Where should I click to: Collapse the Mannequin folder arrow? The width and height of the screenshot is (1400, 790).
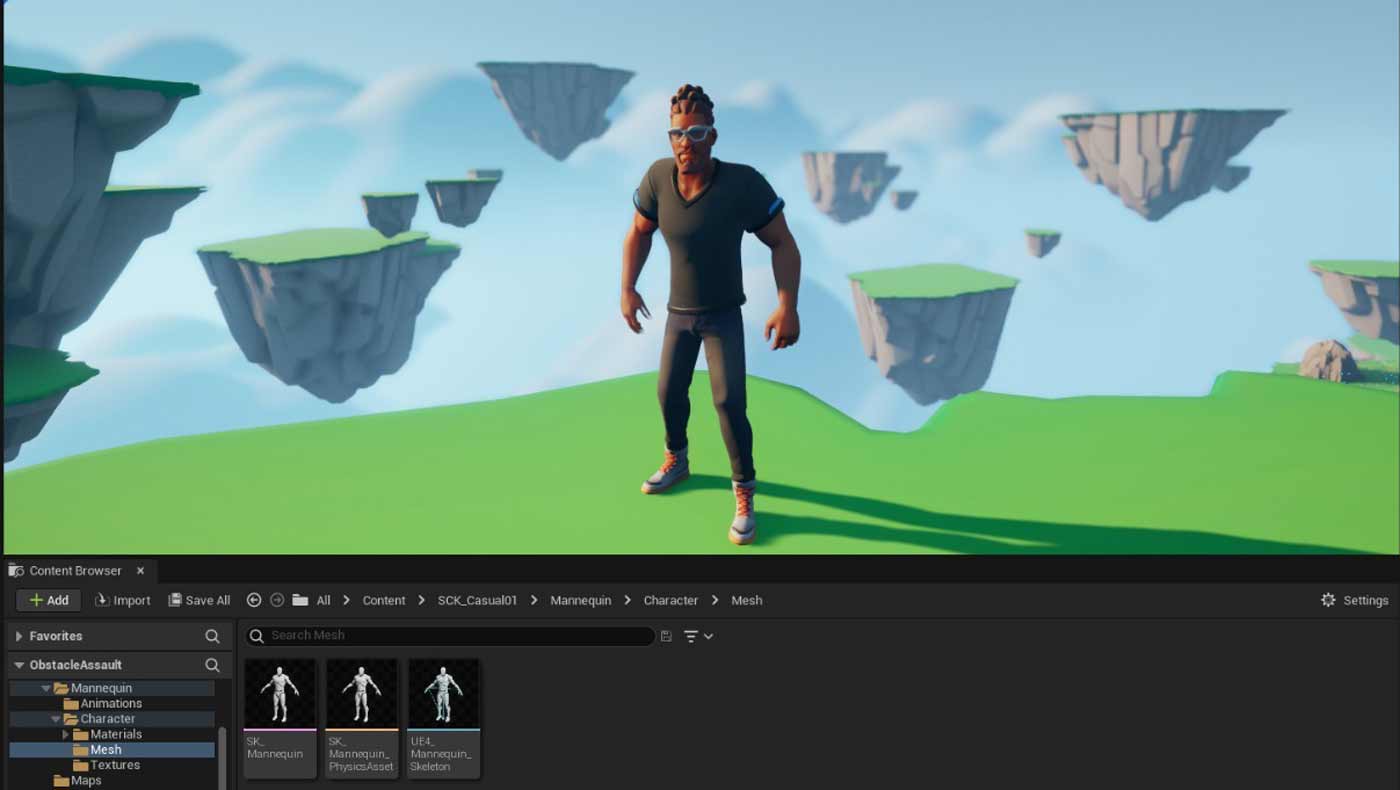46,688
